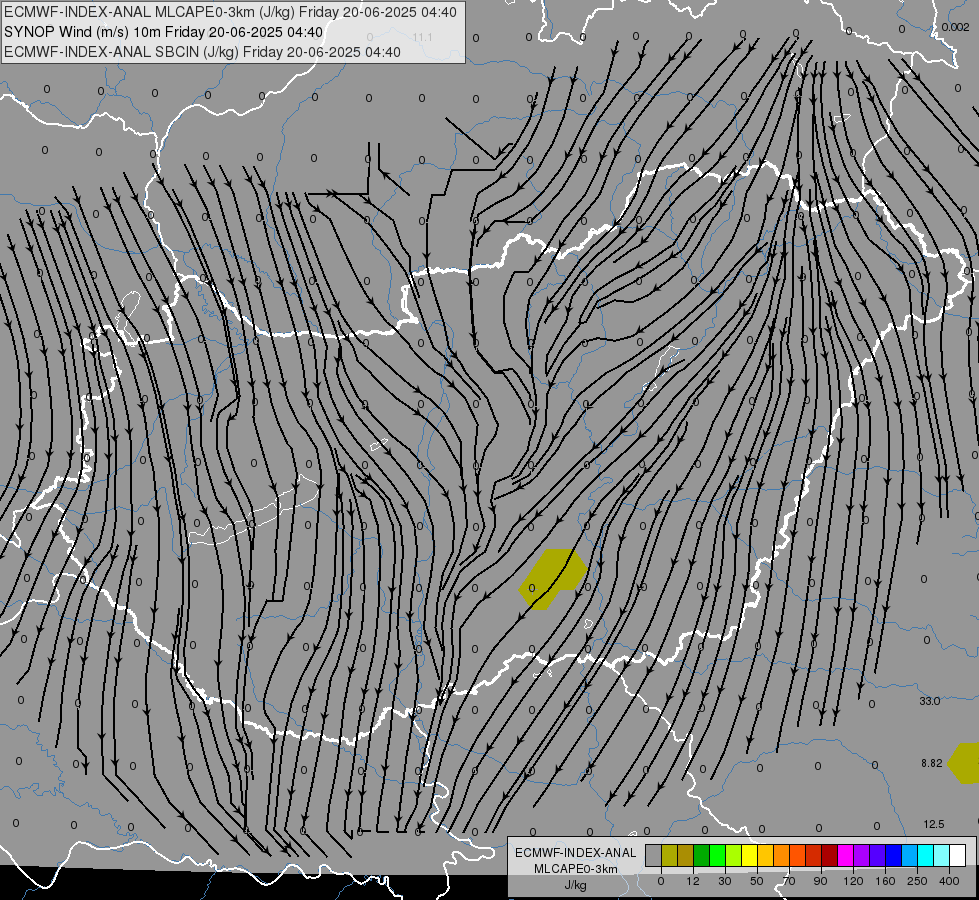Click the pure blue legend swatch
The height and width of the screenshot is (900, 979).
coord(894,855)
